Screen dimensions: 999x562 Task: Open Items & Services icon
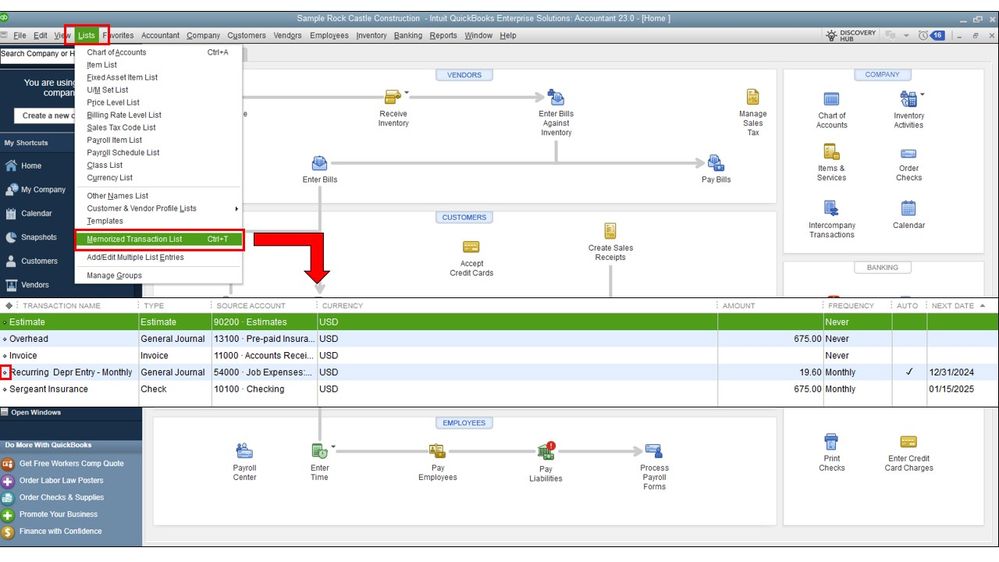click(x=831, y=152)
